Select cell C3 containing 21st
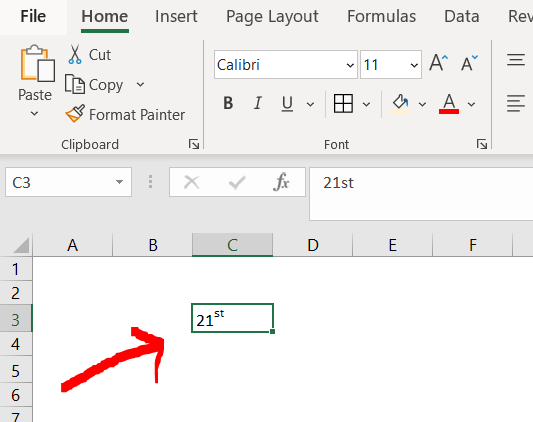The image size is (533, 422). tap(233, 318)
